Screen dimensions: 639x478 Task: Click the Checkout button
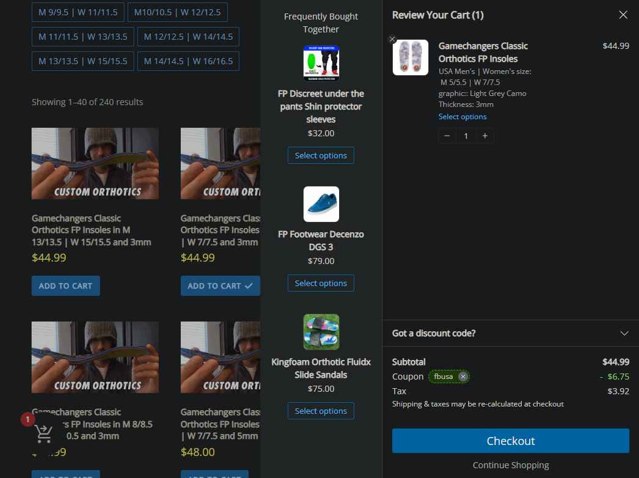510,441
